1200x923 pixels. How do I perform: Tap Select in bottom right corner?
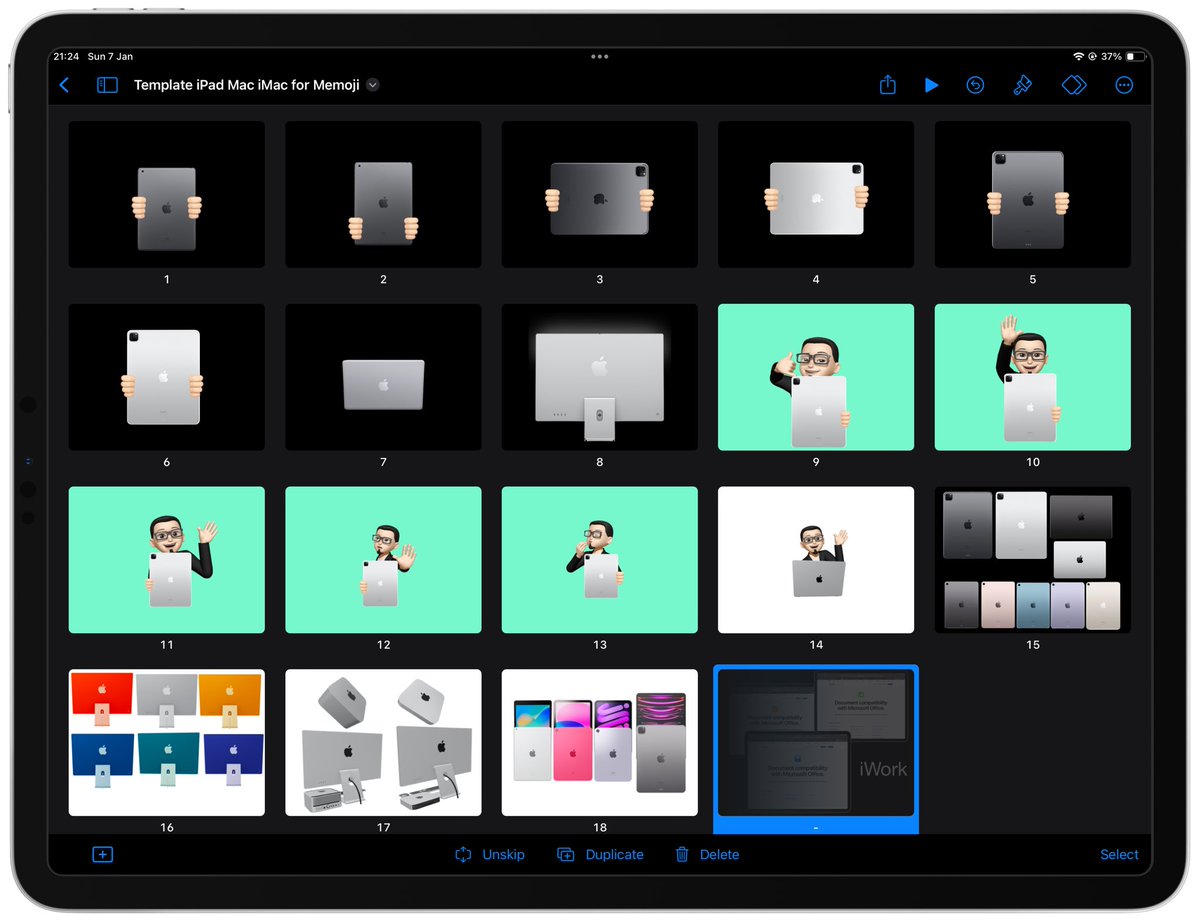pos(1119,854)
